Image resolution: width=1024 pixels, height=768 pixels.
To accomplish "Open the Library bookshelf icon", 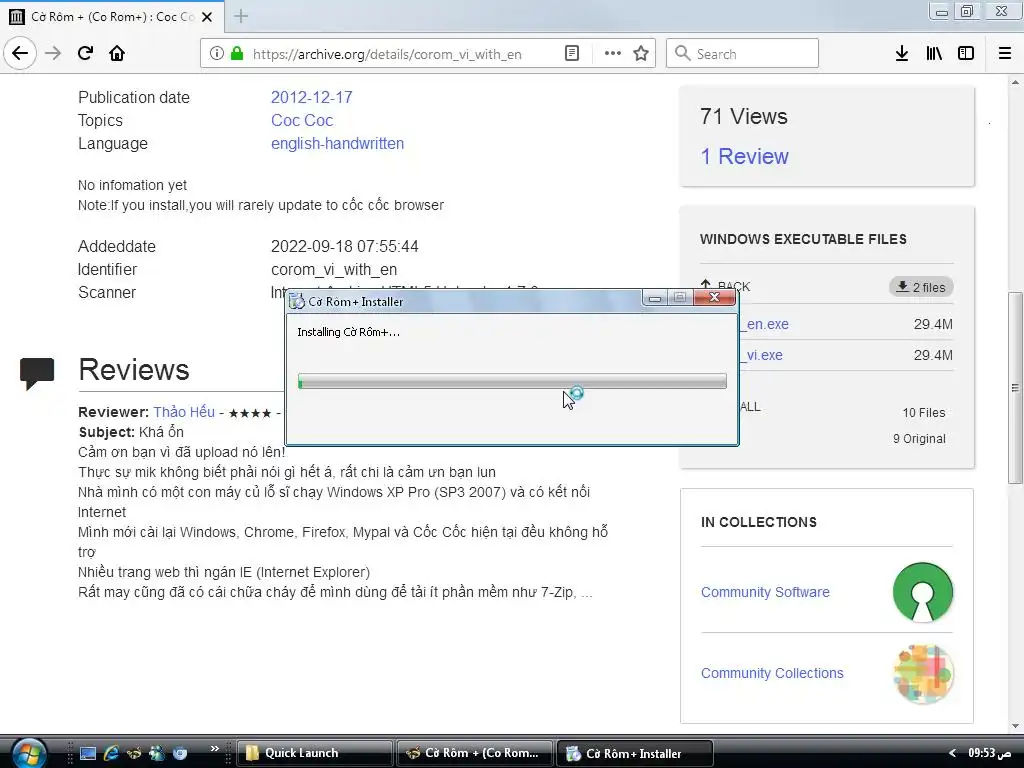I will [x=934, y=54].
